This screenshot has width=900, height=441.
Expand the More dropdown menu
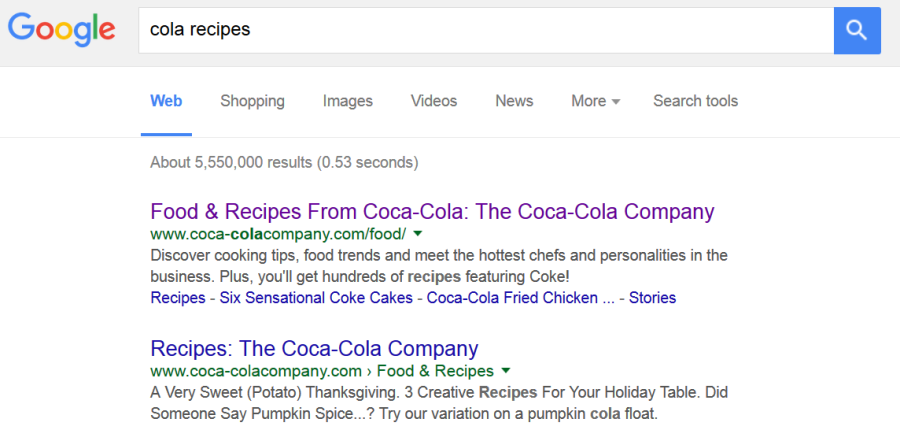[x=596, y=102]
